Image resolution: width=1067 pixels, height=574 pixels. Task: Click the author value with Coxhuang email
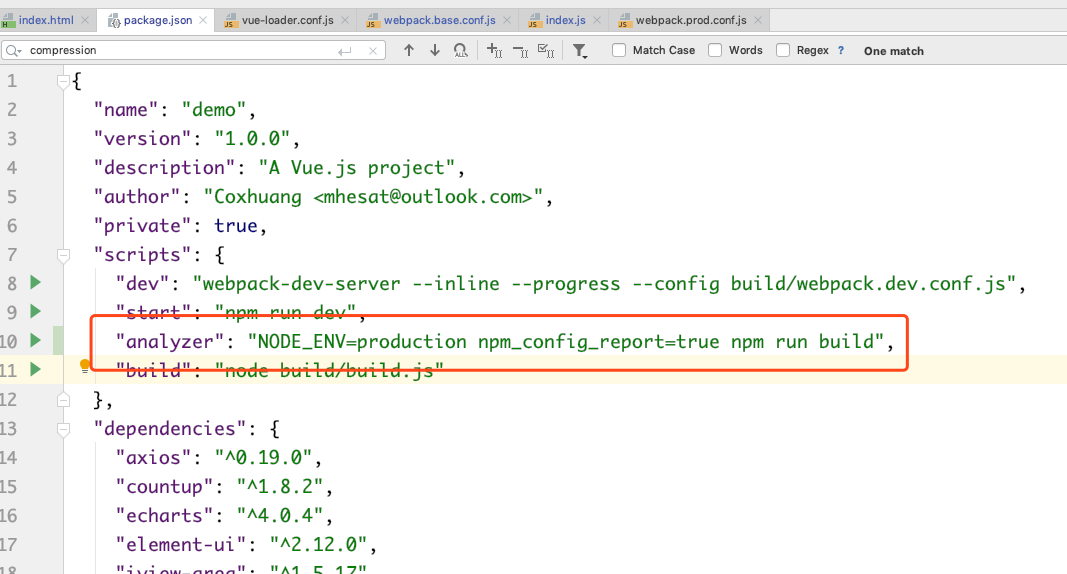[x=373, y=197]
